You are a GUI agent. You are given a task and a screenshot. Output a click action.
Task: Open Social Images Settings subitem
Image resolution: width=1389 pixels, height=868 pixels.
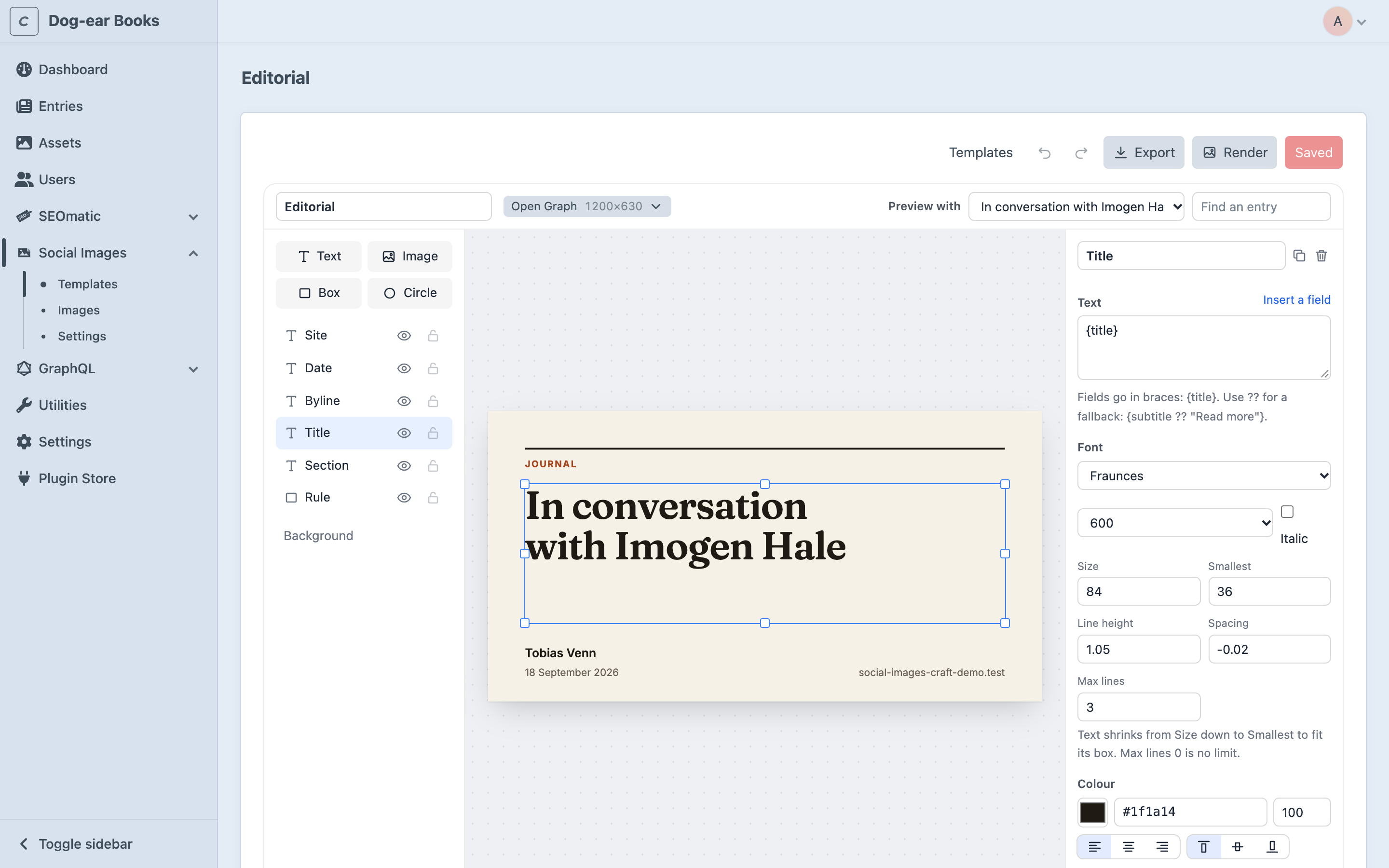pyautogui.click(x=82, y=336)
